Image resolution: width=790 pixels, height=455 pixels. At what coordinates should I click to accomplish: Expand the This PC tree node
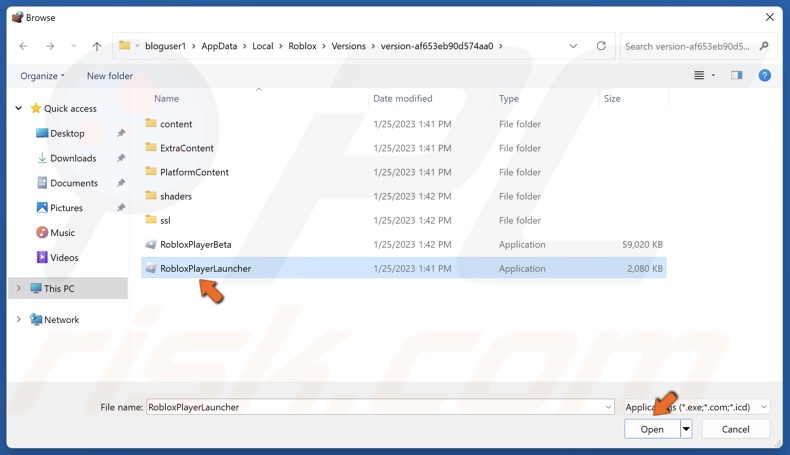point(19,288)
